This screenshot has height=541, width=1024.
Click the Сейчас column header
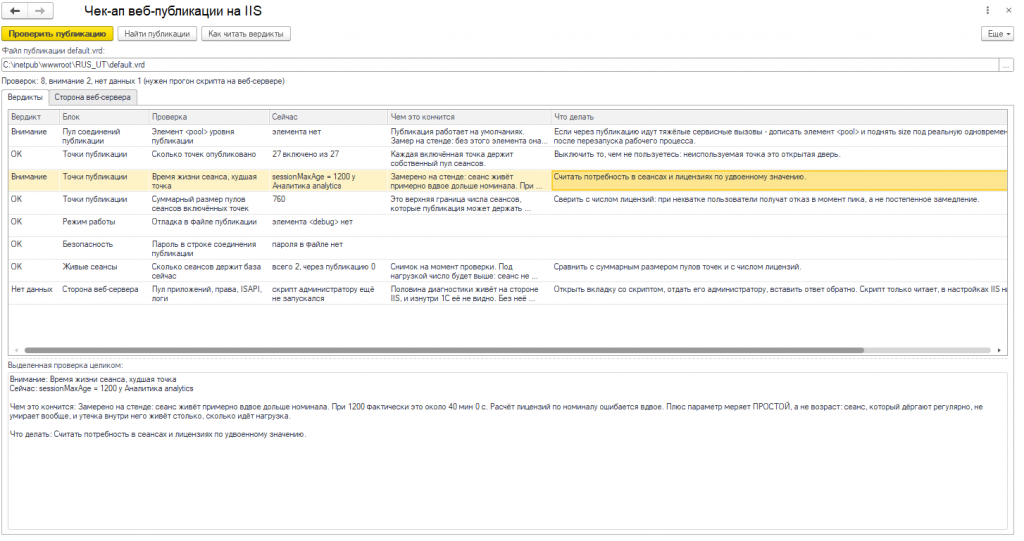click(x=328, y=117)
